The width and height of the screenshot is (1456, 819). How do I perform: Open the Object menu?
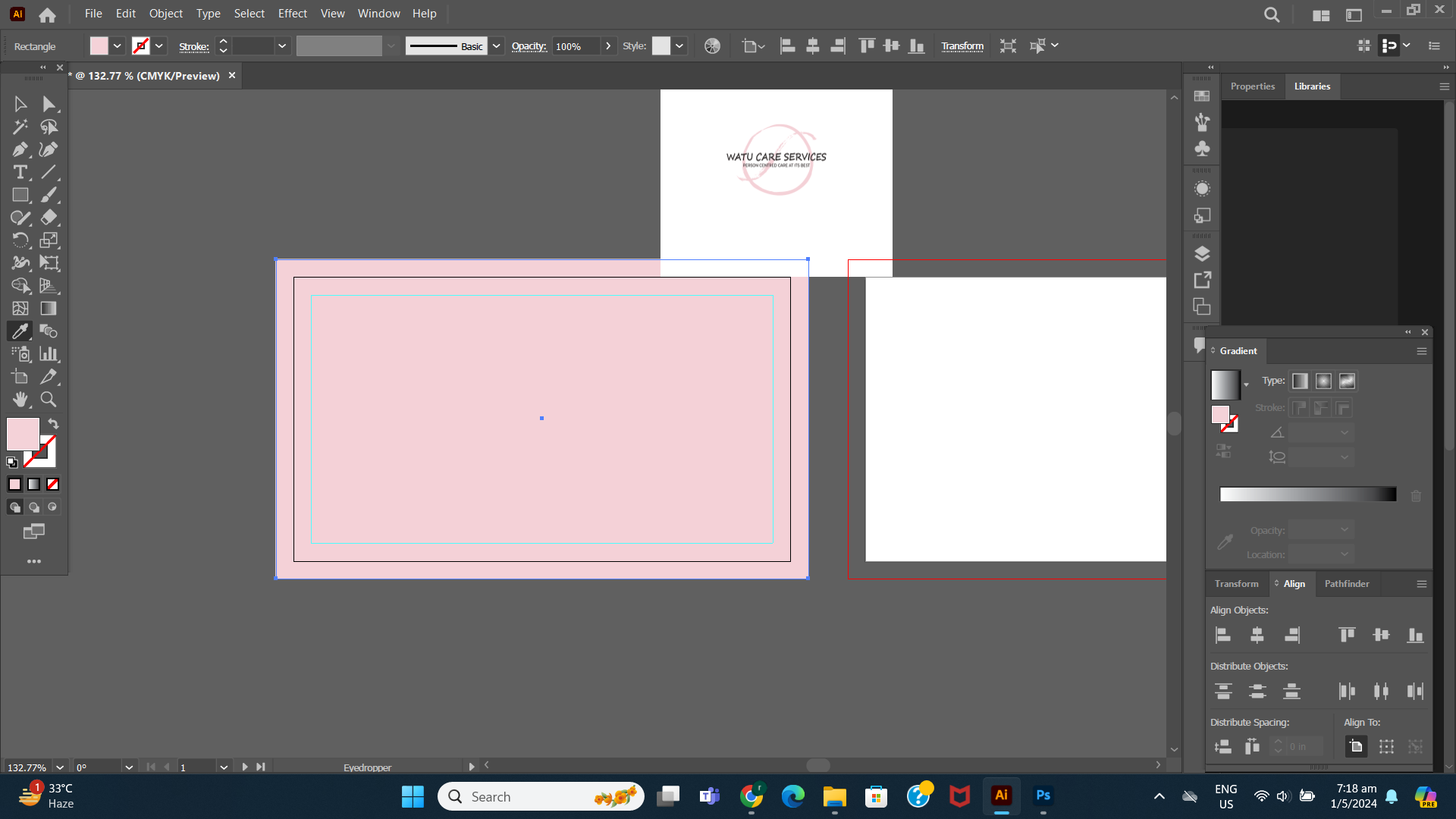click(165, 13)
